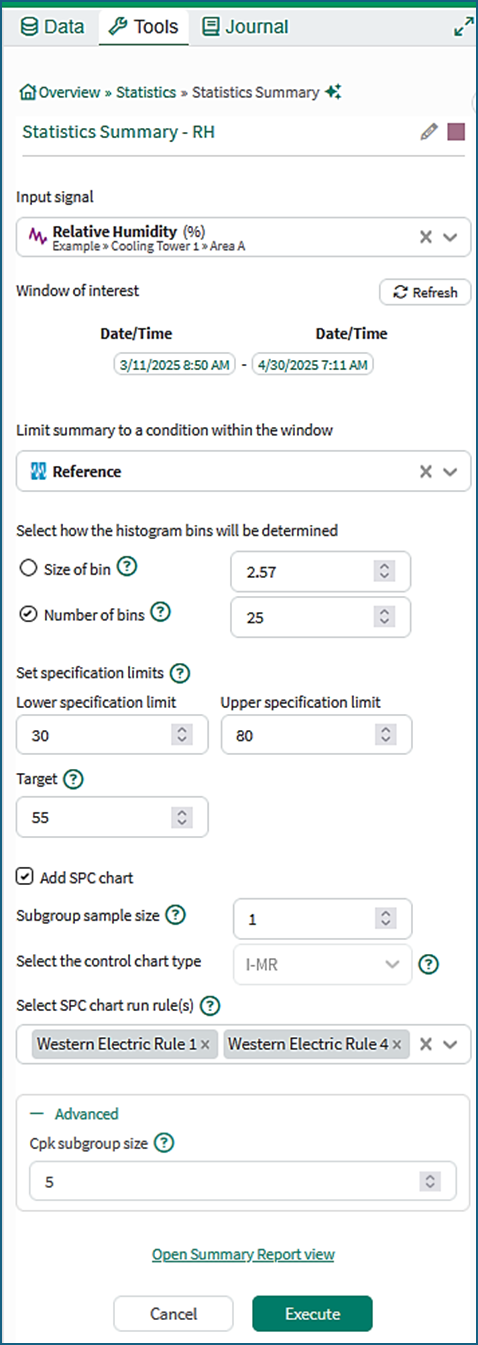Show help for control chart type
478x1345 pixels.
[428, 964]
